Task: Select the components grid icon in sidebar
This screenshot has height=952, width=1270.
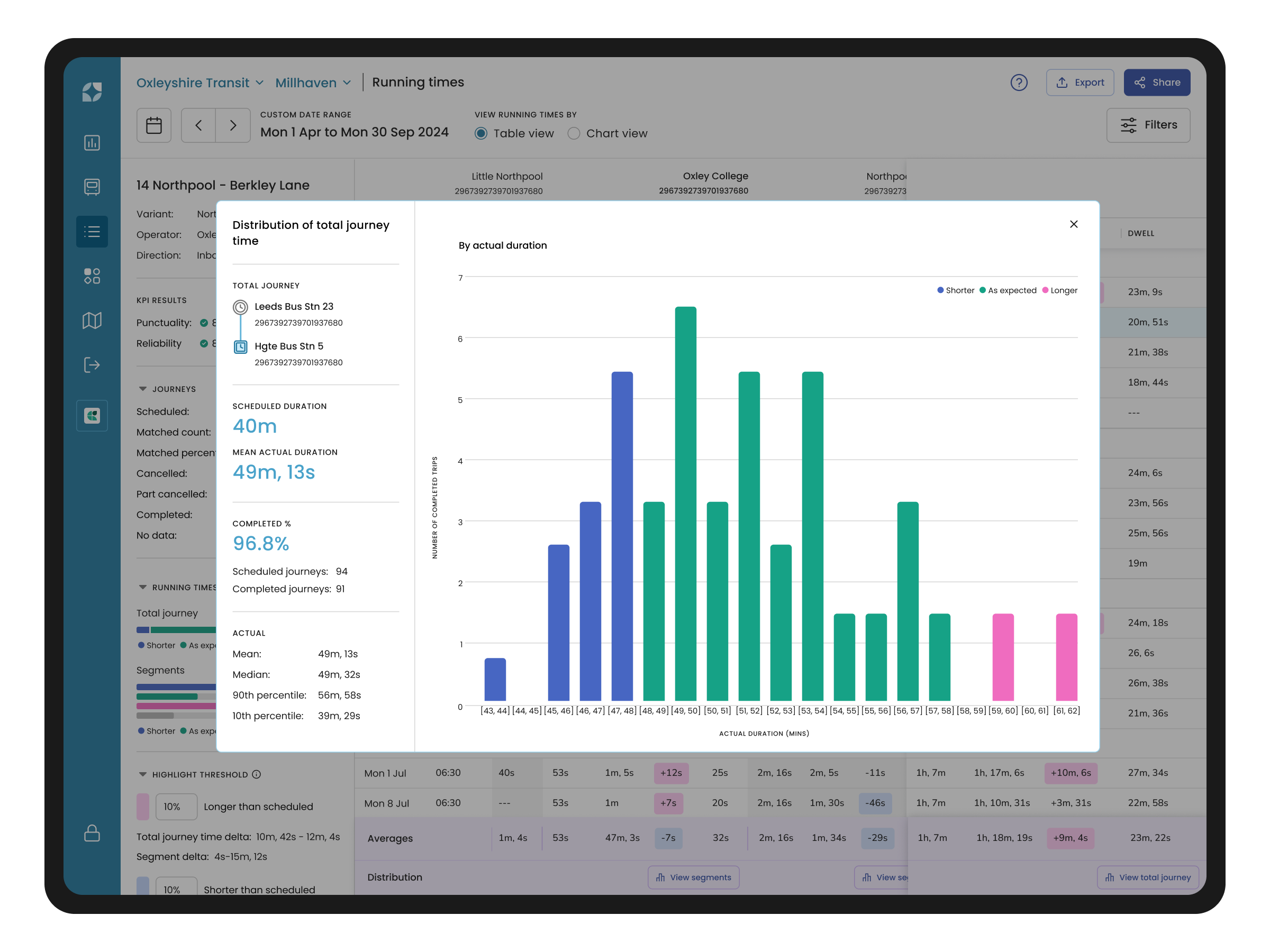Action: coord(92,276)
